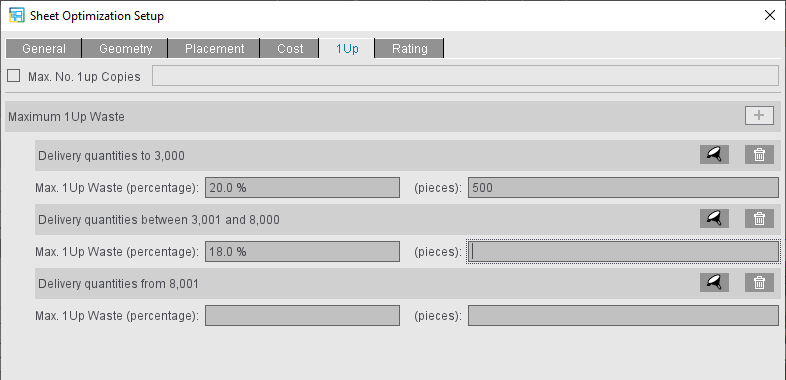The image size is (786, 380).
Task: Select the Rating tab
Action: [x=410, y=49]
